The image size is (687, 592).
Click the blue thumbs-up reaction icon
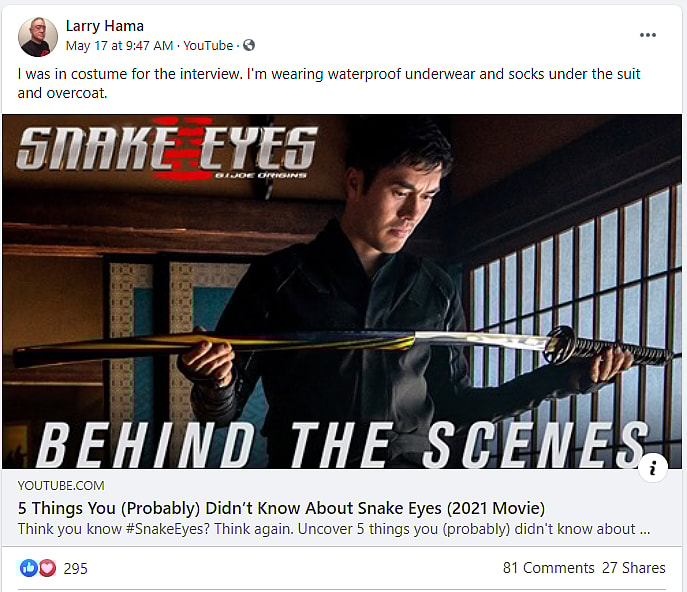coord(27,568)
